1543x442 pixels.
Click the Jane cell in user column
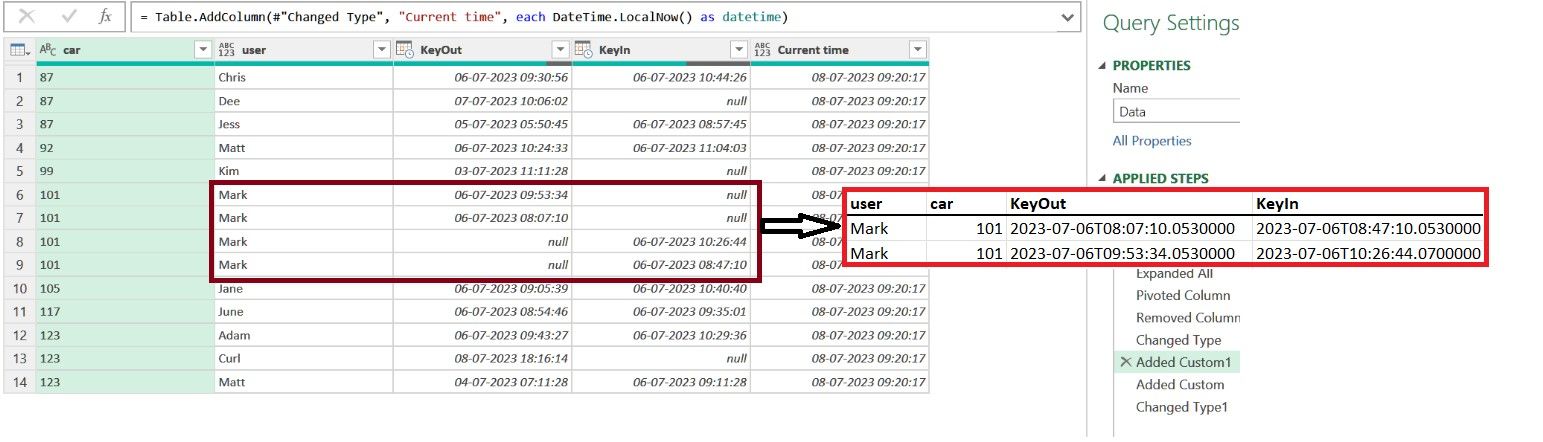point(303,288)
